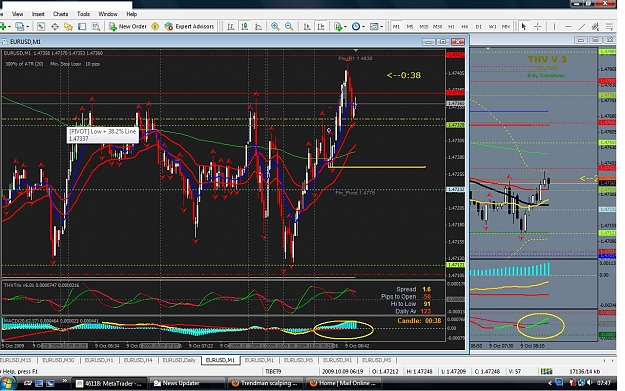Select the horizontal line drawing tool

[568, 27]
